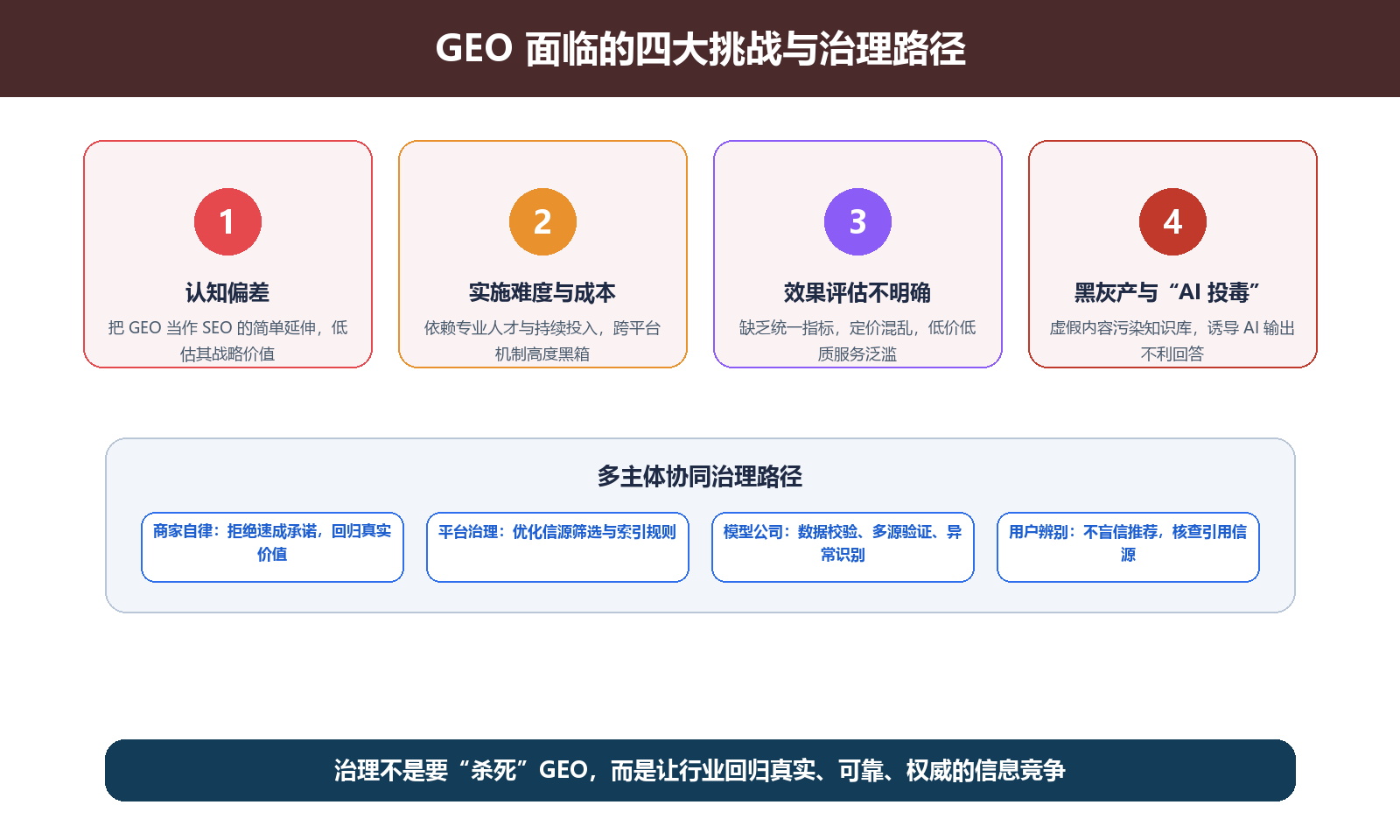
Task: Click the 多主体协同治理路径 section title
Action: [x=700, y=476]
